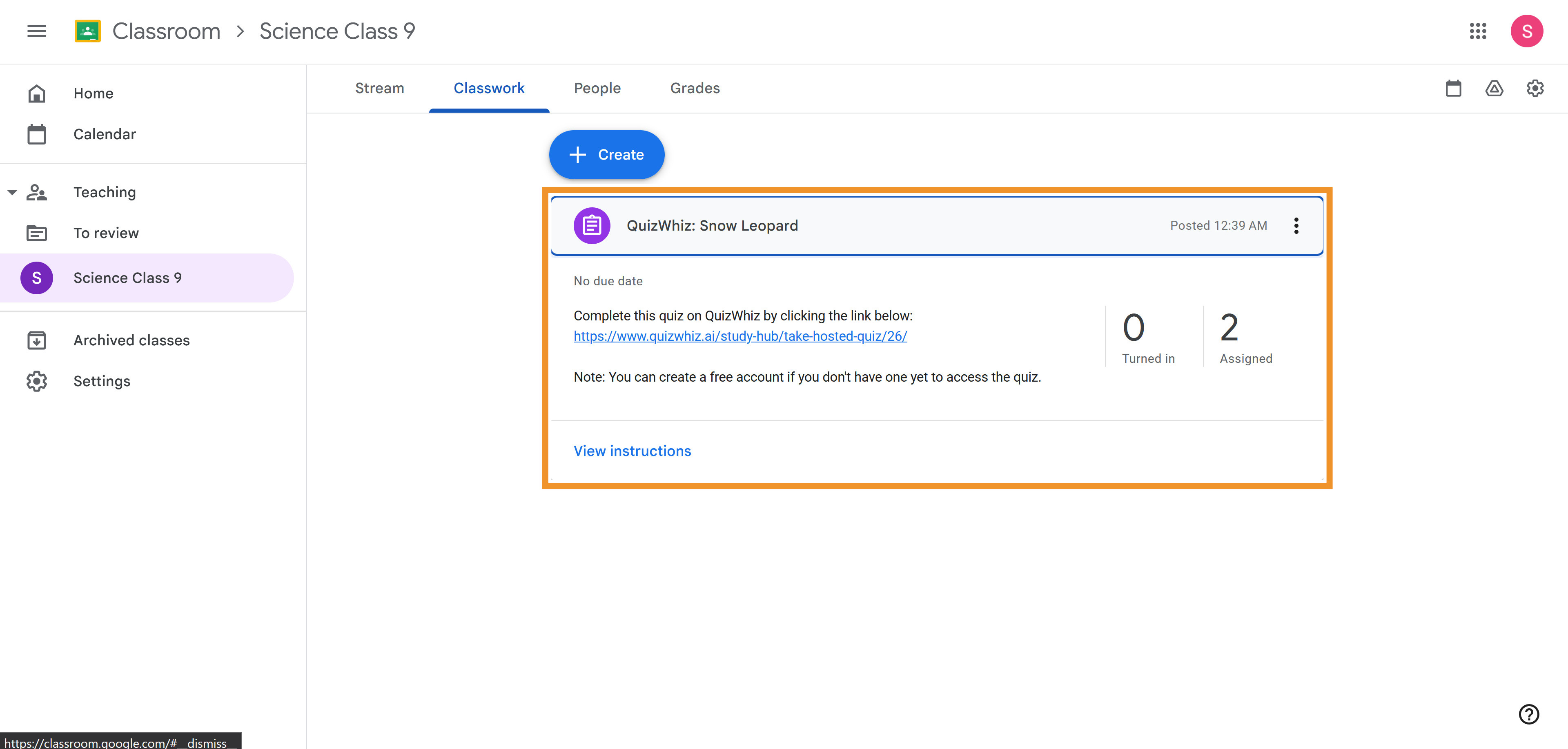Collapse the Teaching section arrow

[12, 192]
